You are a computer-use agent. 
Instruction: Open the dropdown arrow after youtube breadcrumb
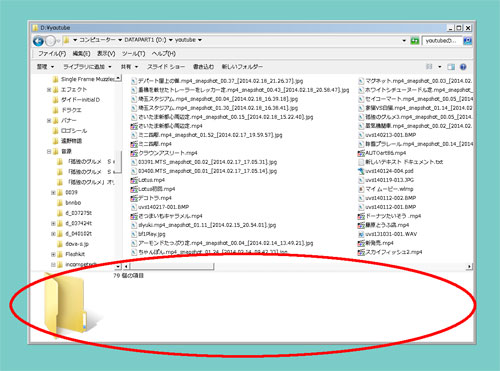click(200, 40)
